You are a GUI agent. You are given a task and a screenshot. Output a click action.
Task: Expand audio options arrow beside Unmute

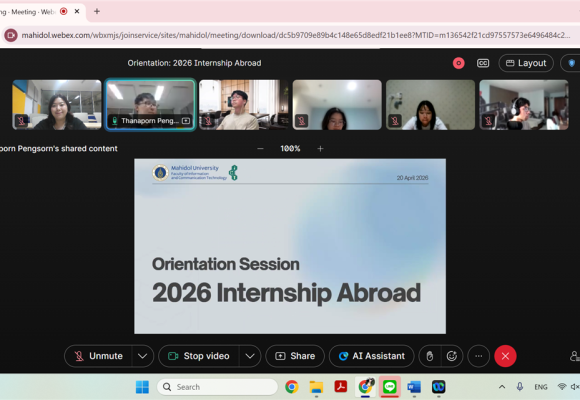[142, 356]
